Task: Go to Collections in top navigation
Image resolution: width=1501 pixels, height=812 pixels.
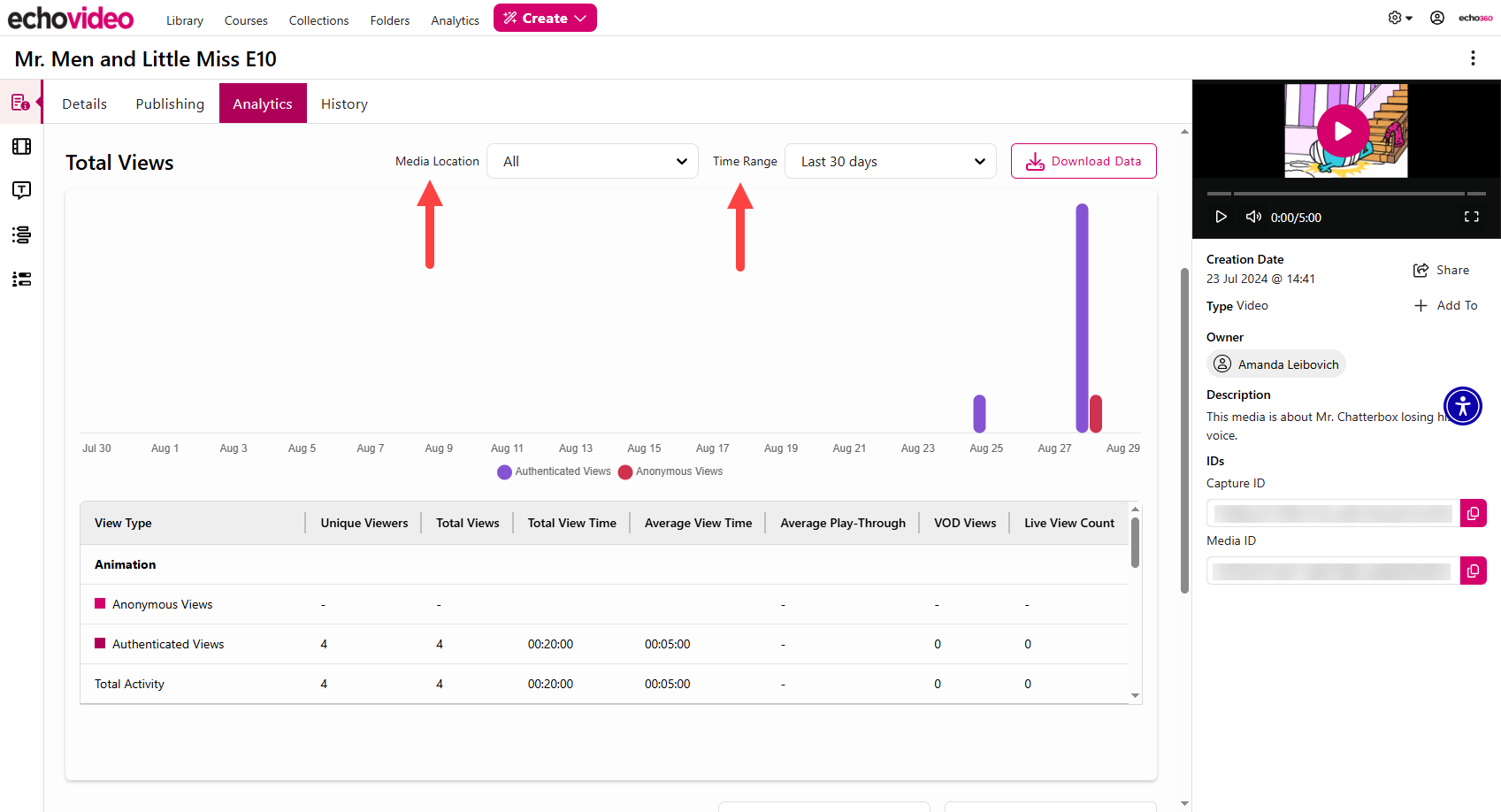Action: point(318,20)
